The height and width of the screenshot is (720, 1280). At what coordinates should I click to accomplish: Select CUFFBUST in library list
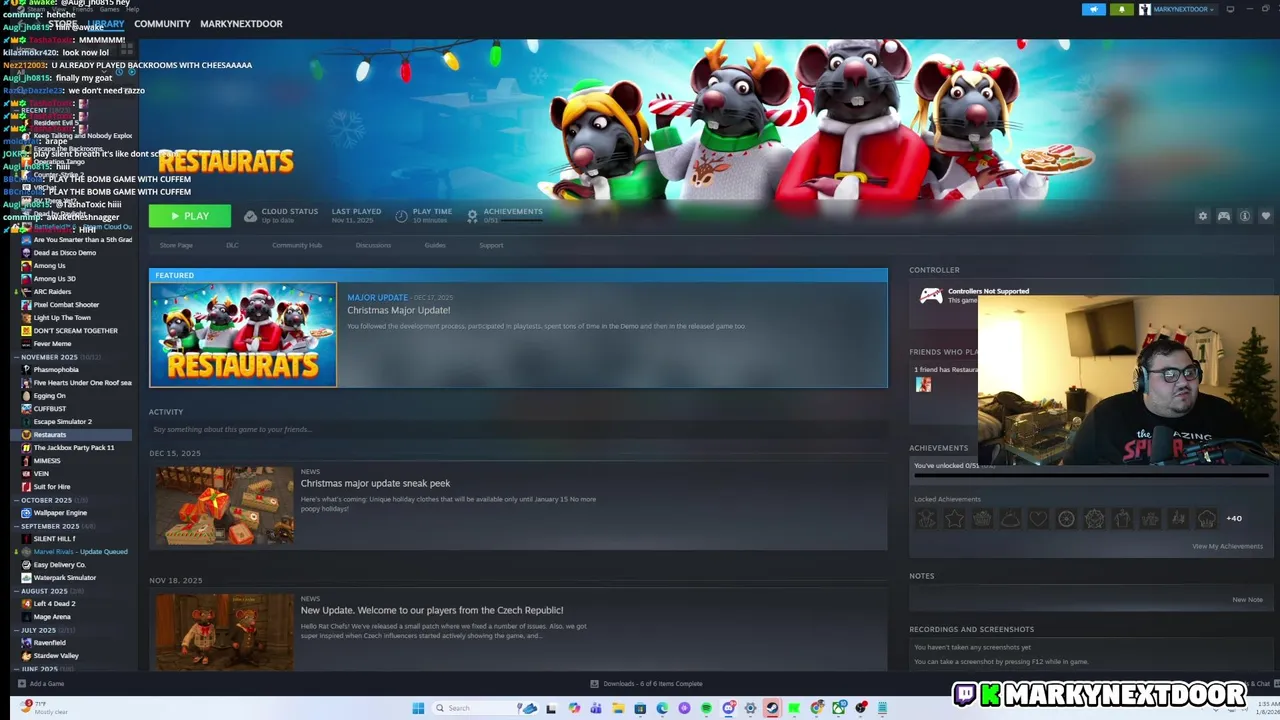(50, 409)
